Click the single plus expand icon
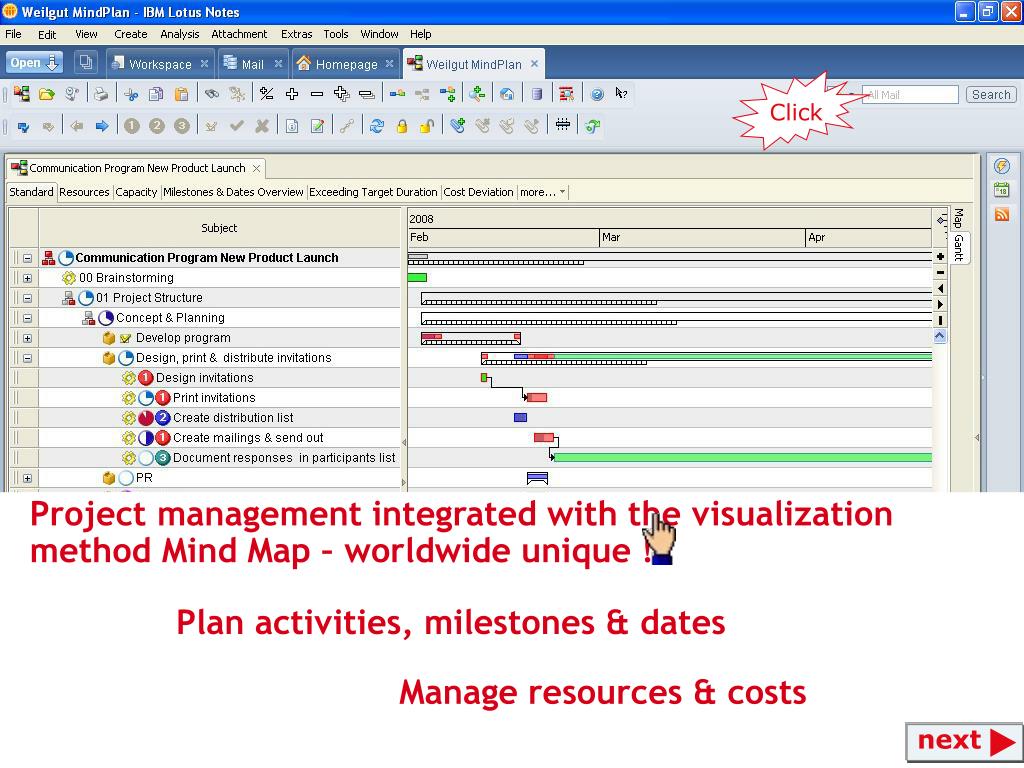 pos(292,94)
